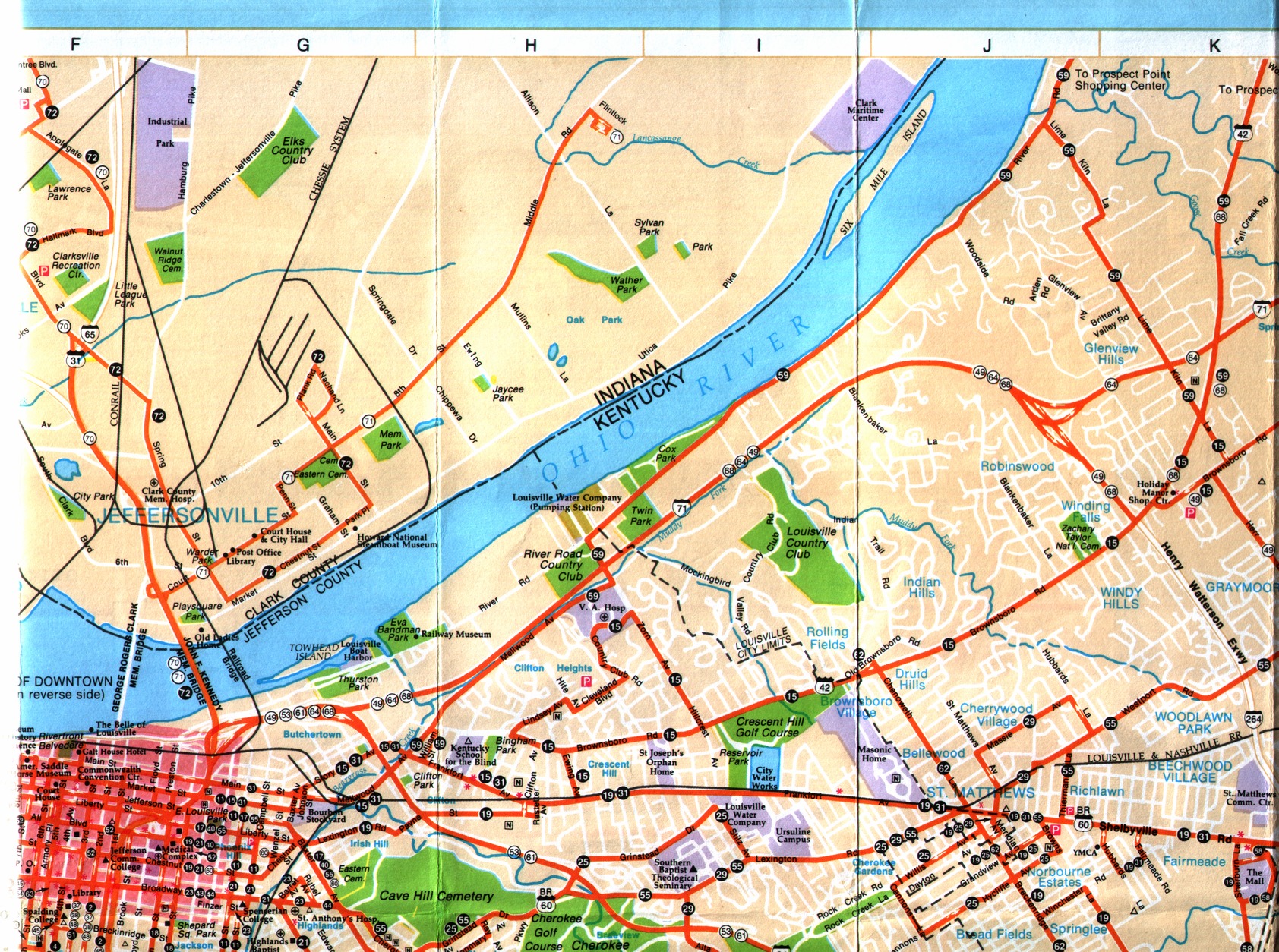Screen dimensions: 1279x952
Task: Click the Little League Park label
Action: click(x=130, y=295)
